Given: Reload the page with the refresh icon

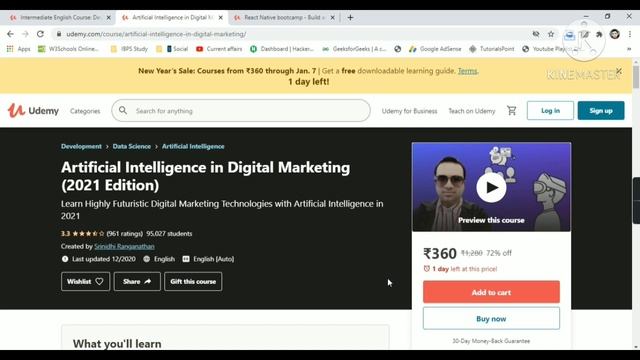Looking at the screenshot, I should 40,34.
